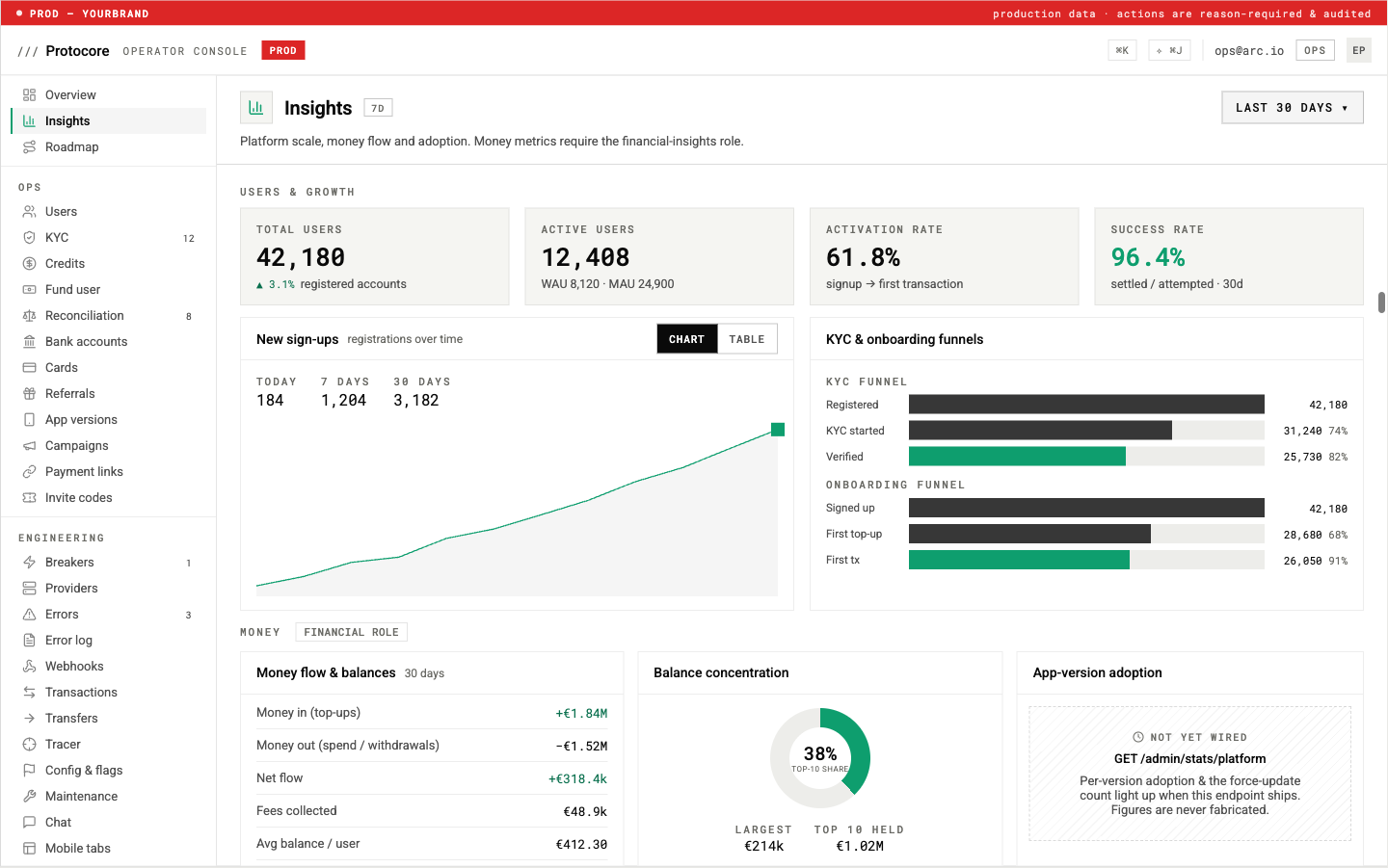The width and height of the screenshot is (1388, 868).
Task: Click the Net flow +€318.4k value
Action: pos(577,778)
